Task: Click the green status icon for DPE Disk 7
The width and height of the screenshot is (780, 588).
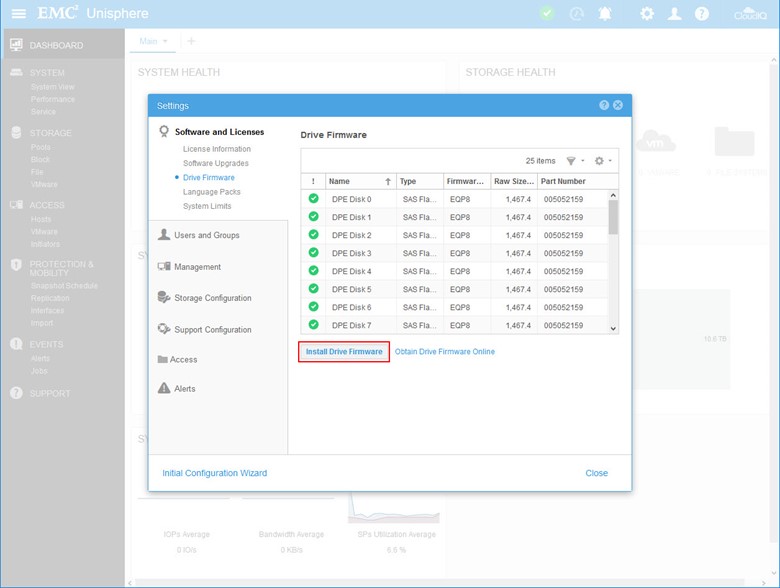Action: (x=313, y=324)
